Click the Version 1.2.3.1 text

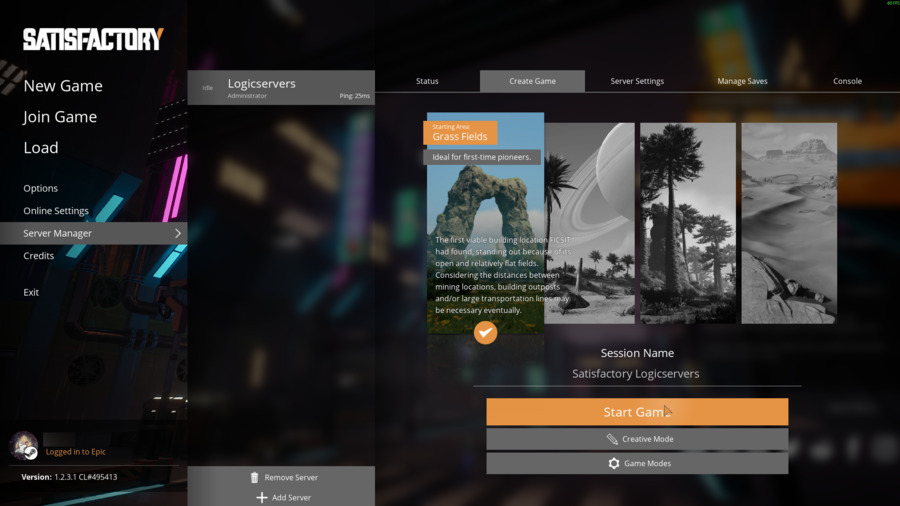point(69,477)
